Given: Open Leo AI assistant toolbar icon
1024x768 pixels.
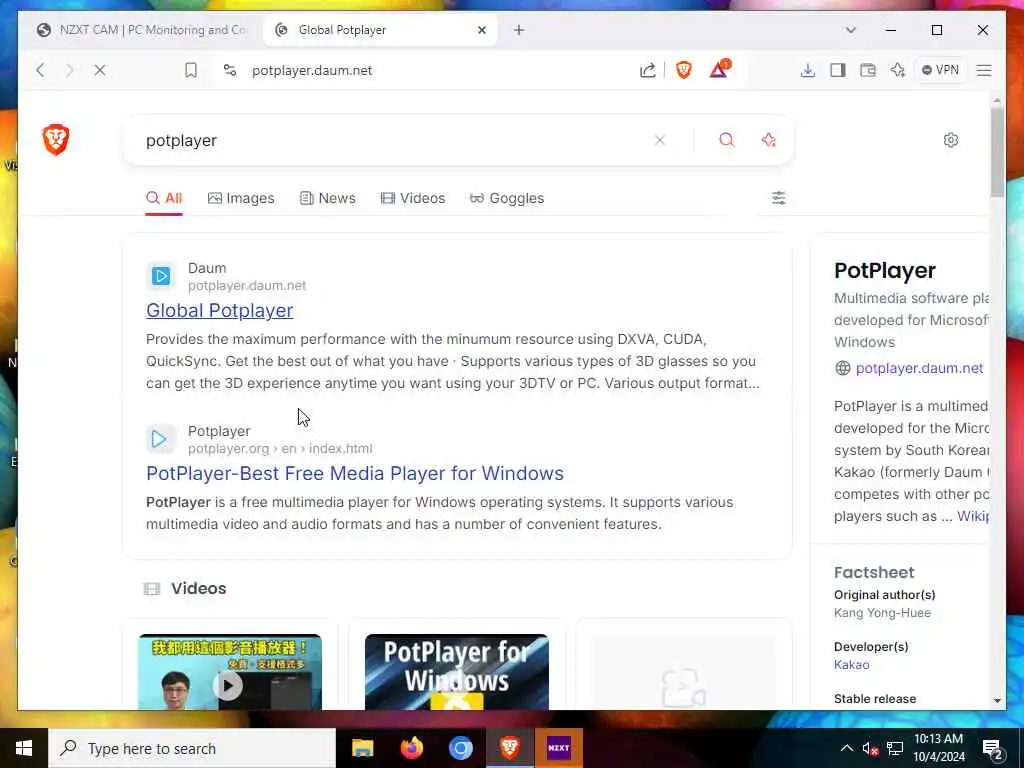Looking at the screenshot, I should (898, 70).
